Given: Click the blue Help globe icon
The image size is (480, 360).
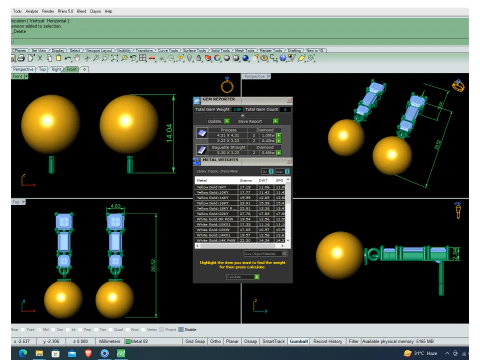Looking at the screenshot, I should (283, 58).
